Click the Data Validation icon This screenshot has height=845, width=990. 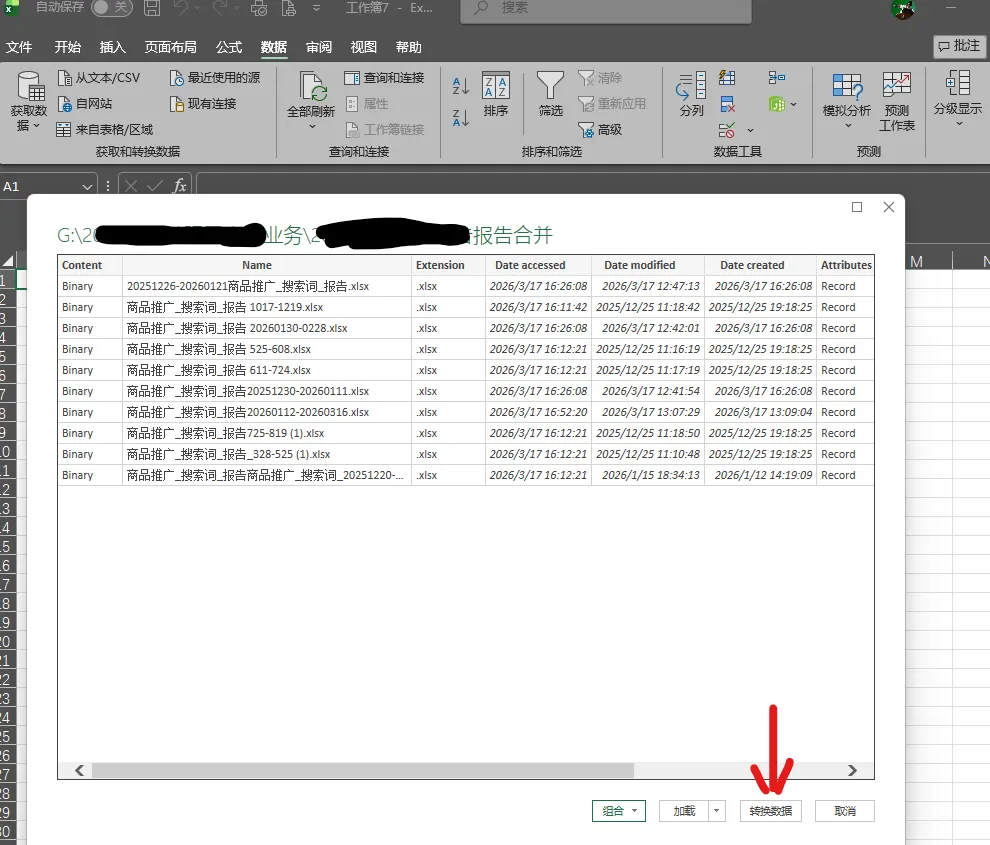[x=727, y=130]
